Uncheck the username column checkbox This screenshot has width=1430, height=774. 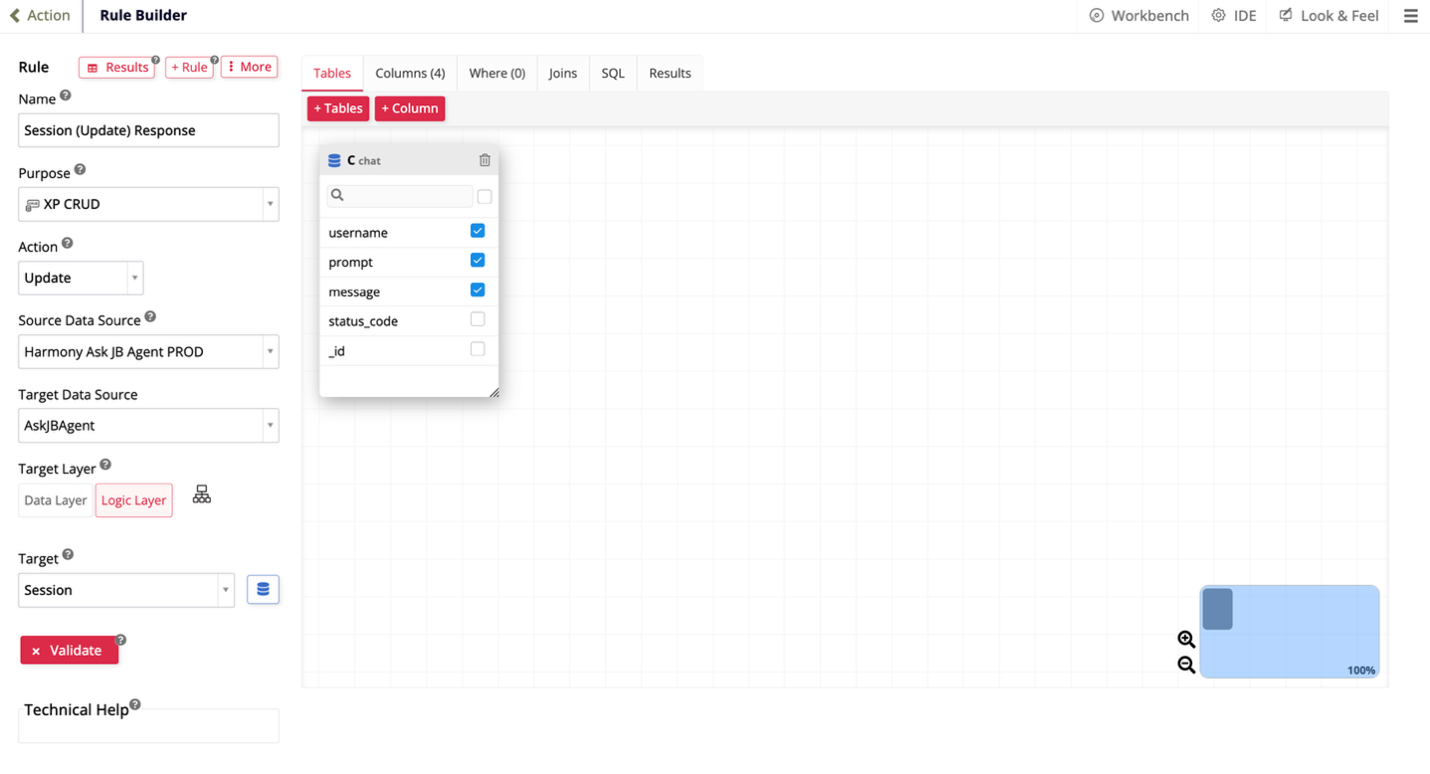tap(477, 231)
